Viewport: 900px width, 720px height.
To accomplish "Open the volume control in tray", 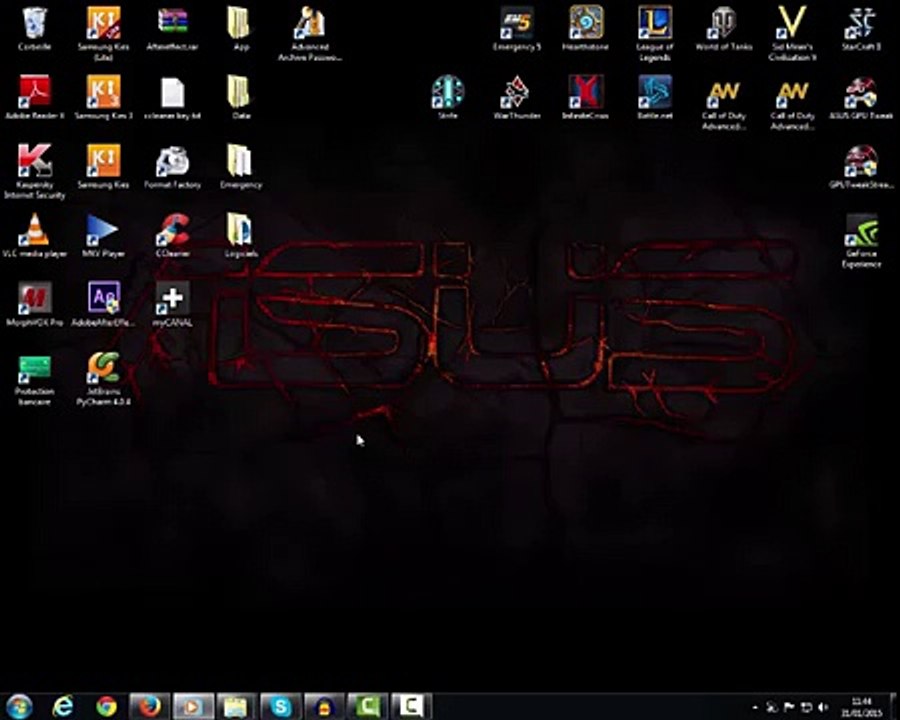I will 823,707.
